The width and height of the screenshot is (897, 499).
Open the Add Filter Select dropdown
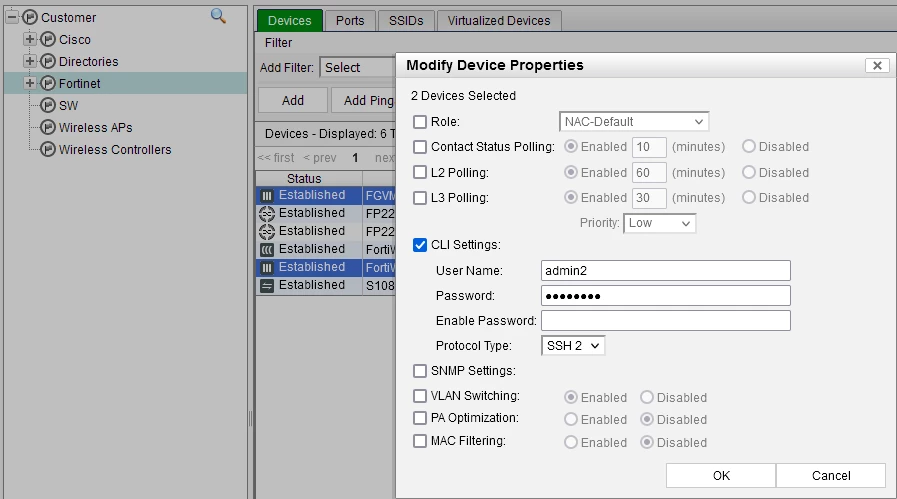(358, 68)
